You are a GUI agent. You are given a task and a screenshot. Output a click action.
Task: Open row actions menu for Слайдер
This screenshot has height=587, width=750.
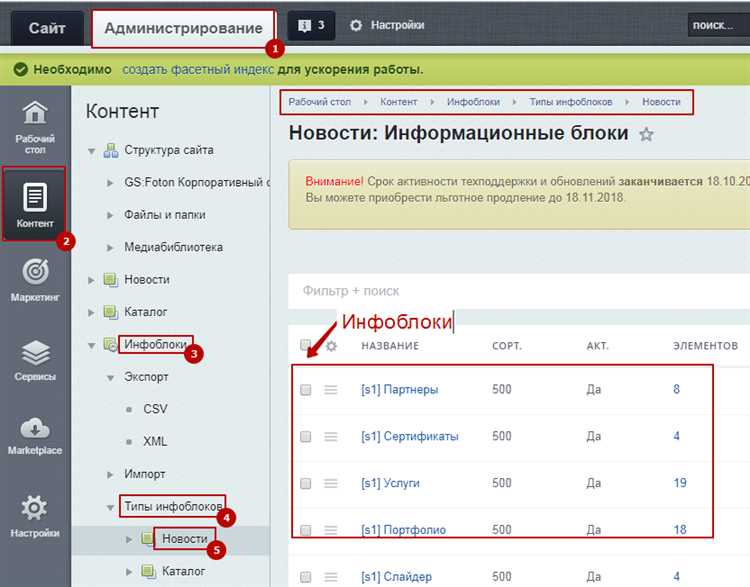(331, 577)
